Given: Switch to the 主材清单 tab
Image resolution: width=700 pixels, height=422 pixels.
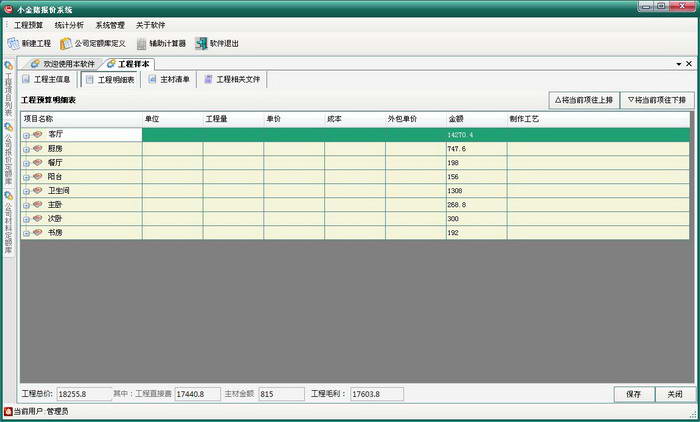Looking at the screenshot, I should 169,79.
